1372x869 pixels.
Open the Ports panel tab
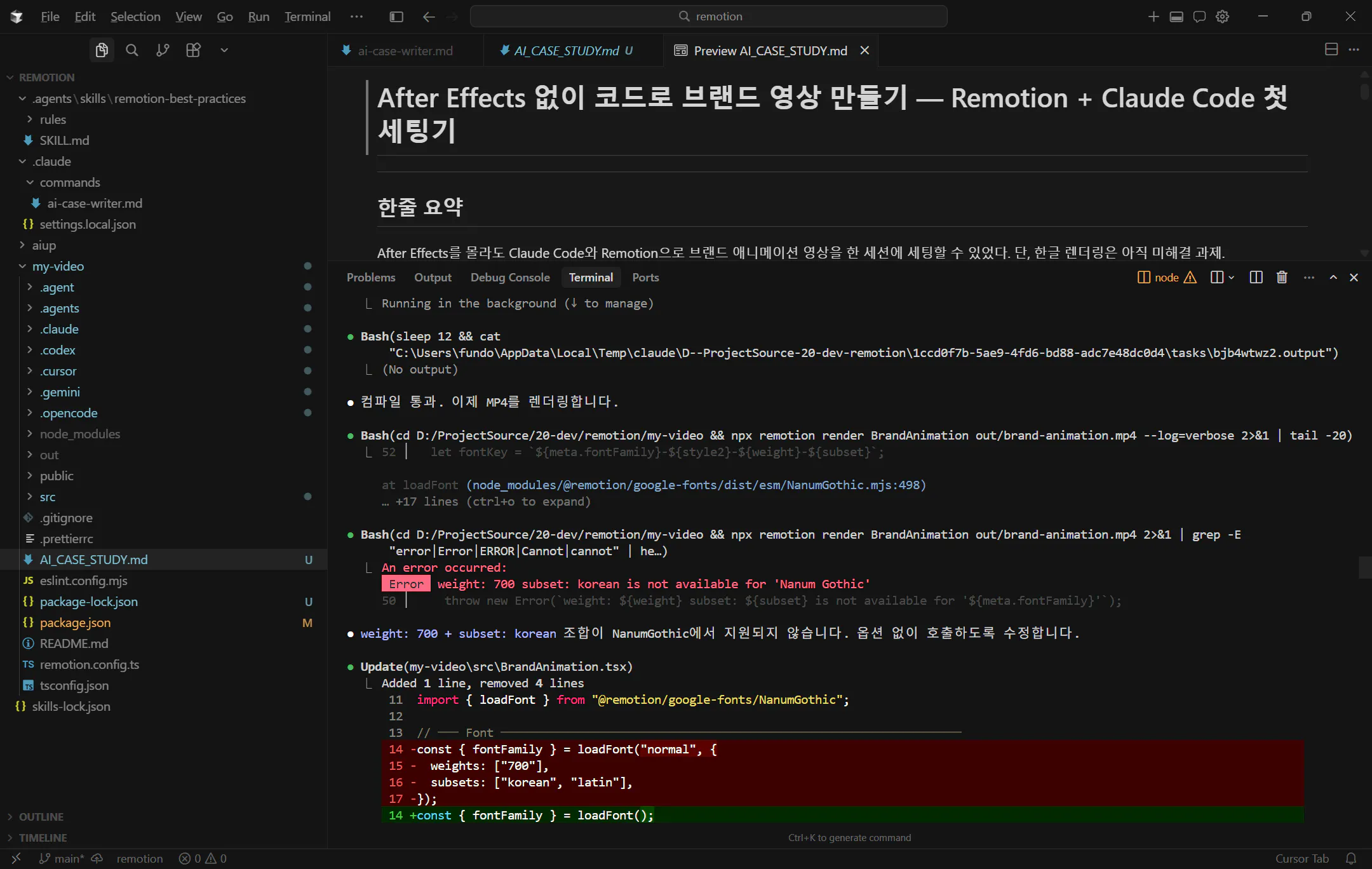[645, 278]
